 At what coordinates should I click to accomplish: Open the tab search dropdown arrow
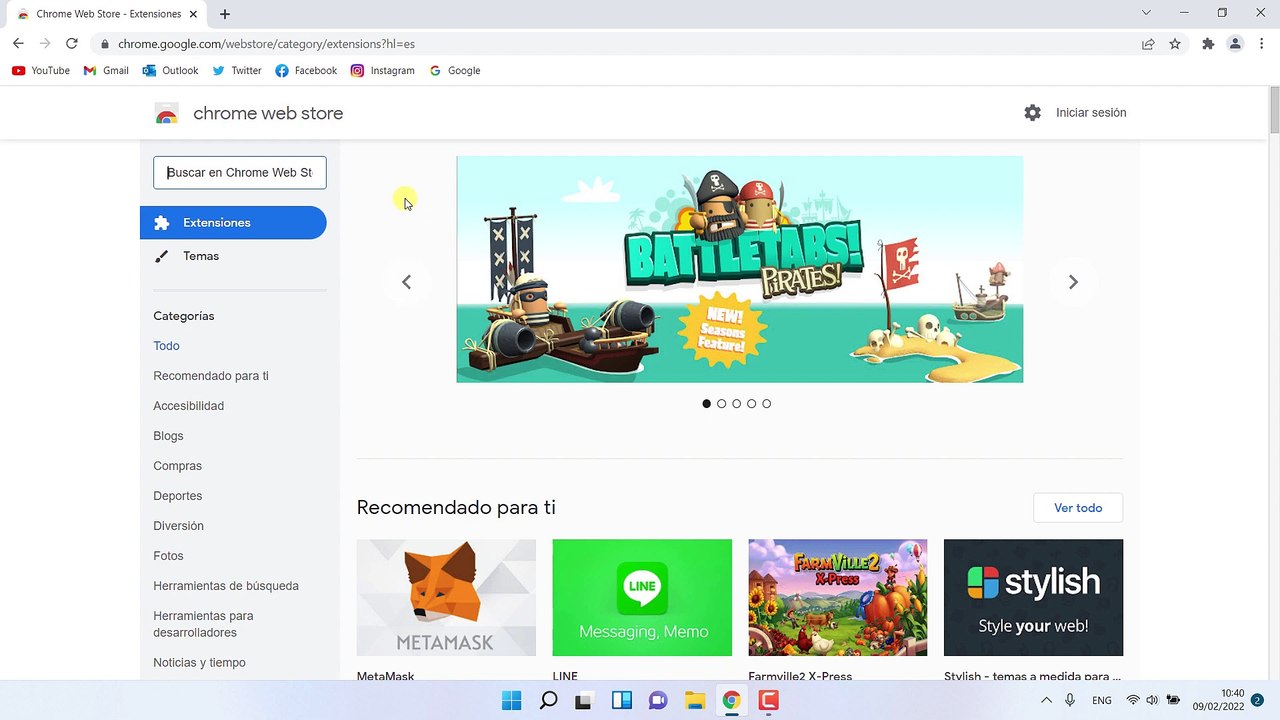1147,13
